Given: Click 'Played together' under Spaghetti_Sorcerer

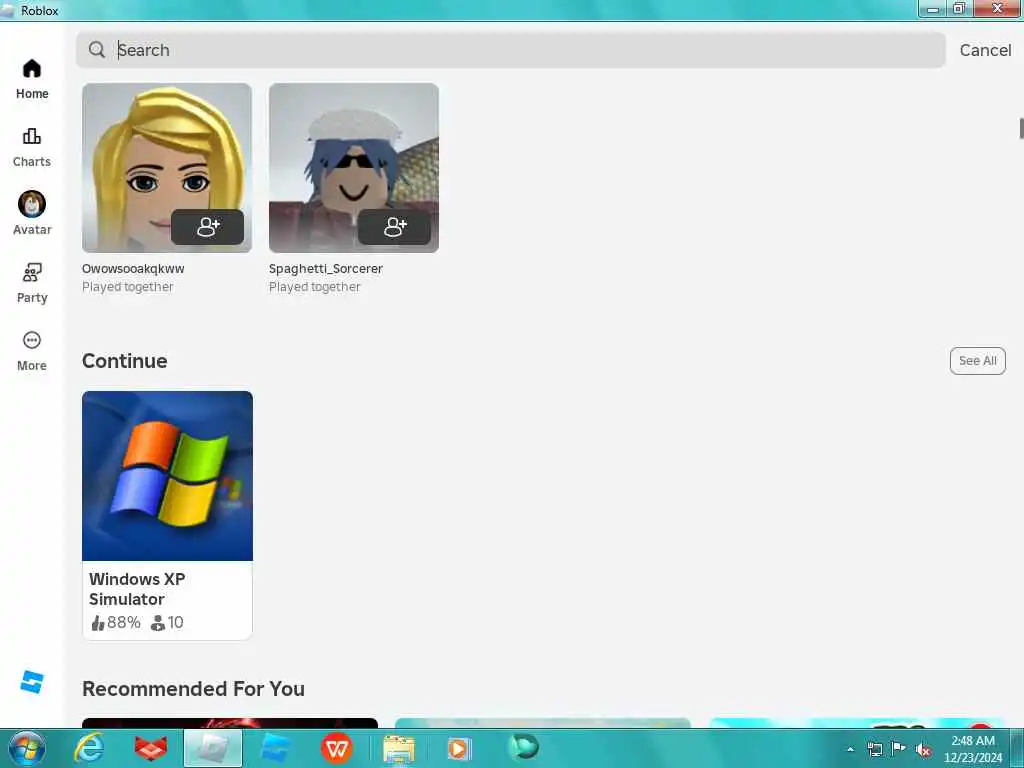Looking at the screenshot, I should [x=315, y=287].
